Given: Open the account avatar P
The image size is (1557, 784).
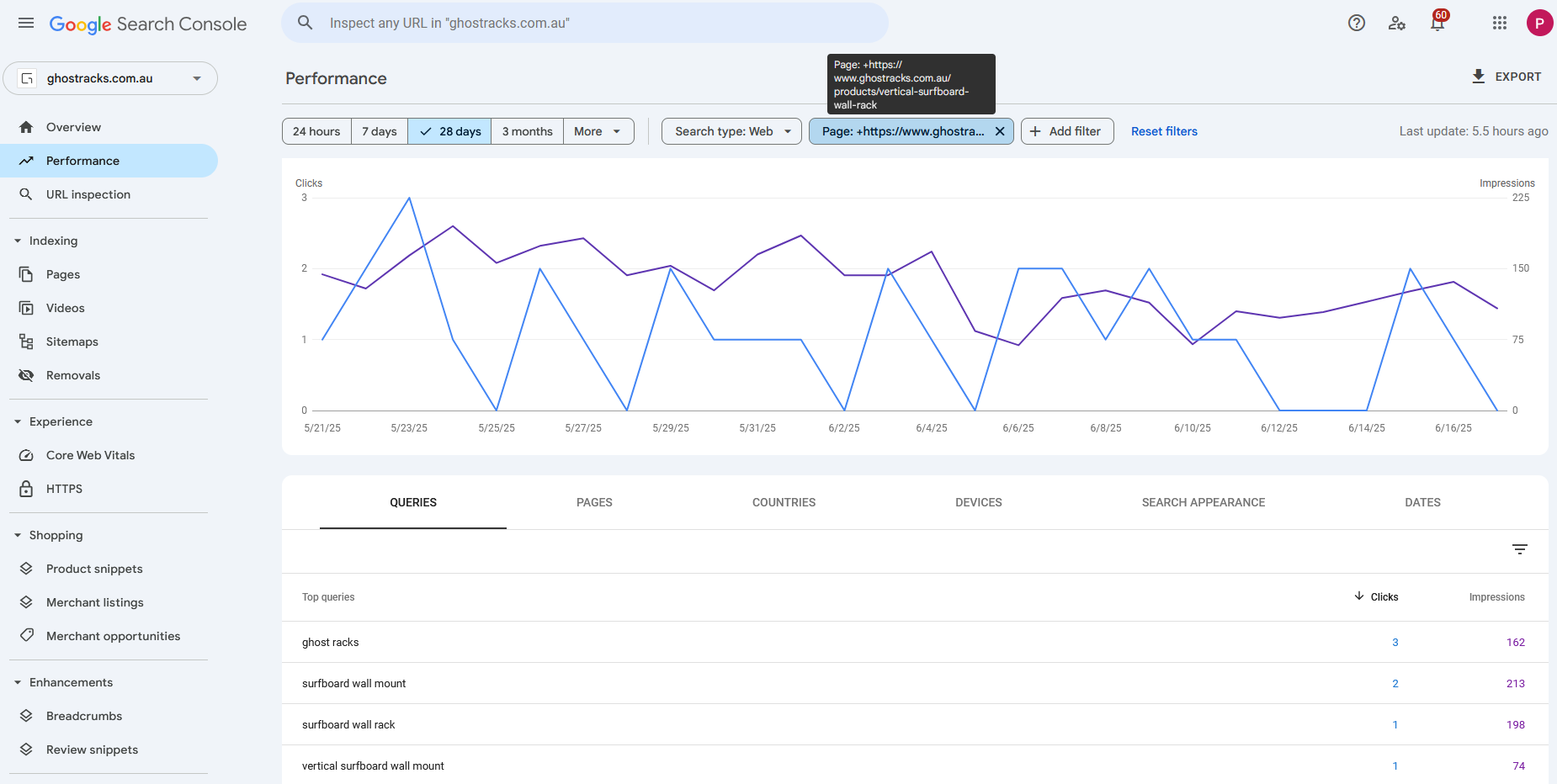Looking at the screenshot, I should tap(1539, 23).
